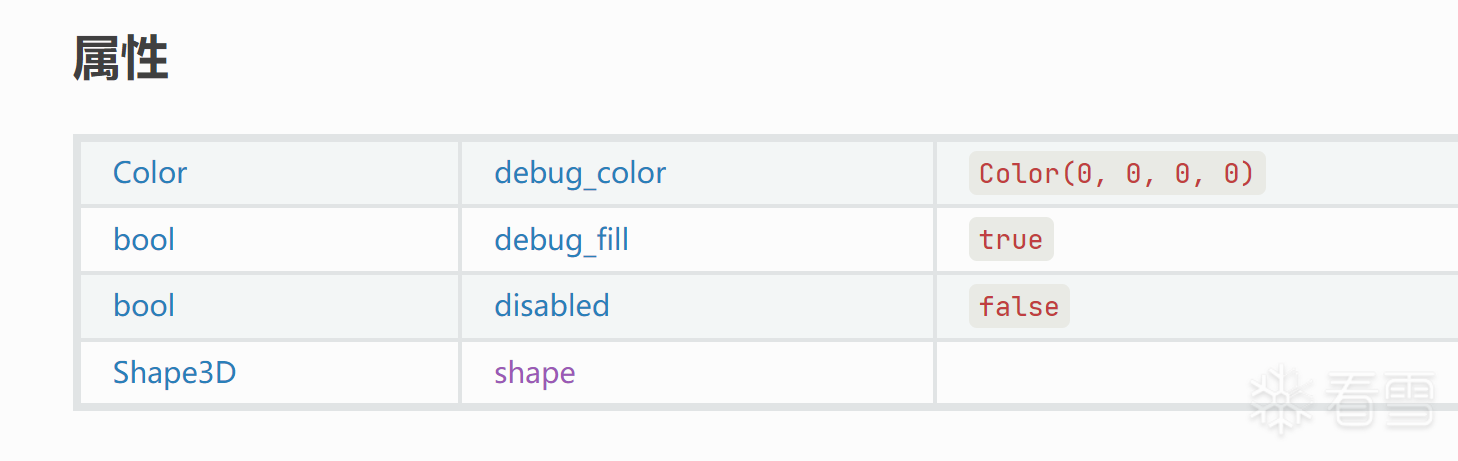Viewport: 1458px width, 461px height.
Task: Open bool type link in disabled row
Action: (x=144, y=306)
